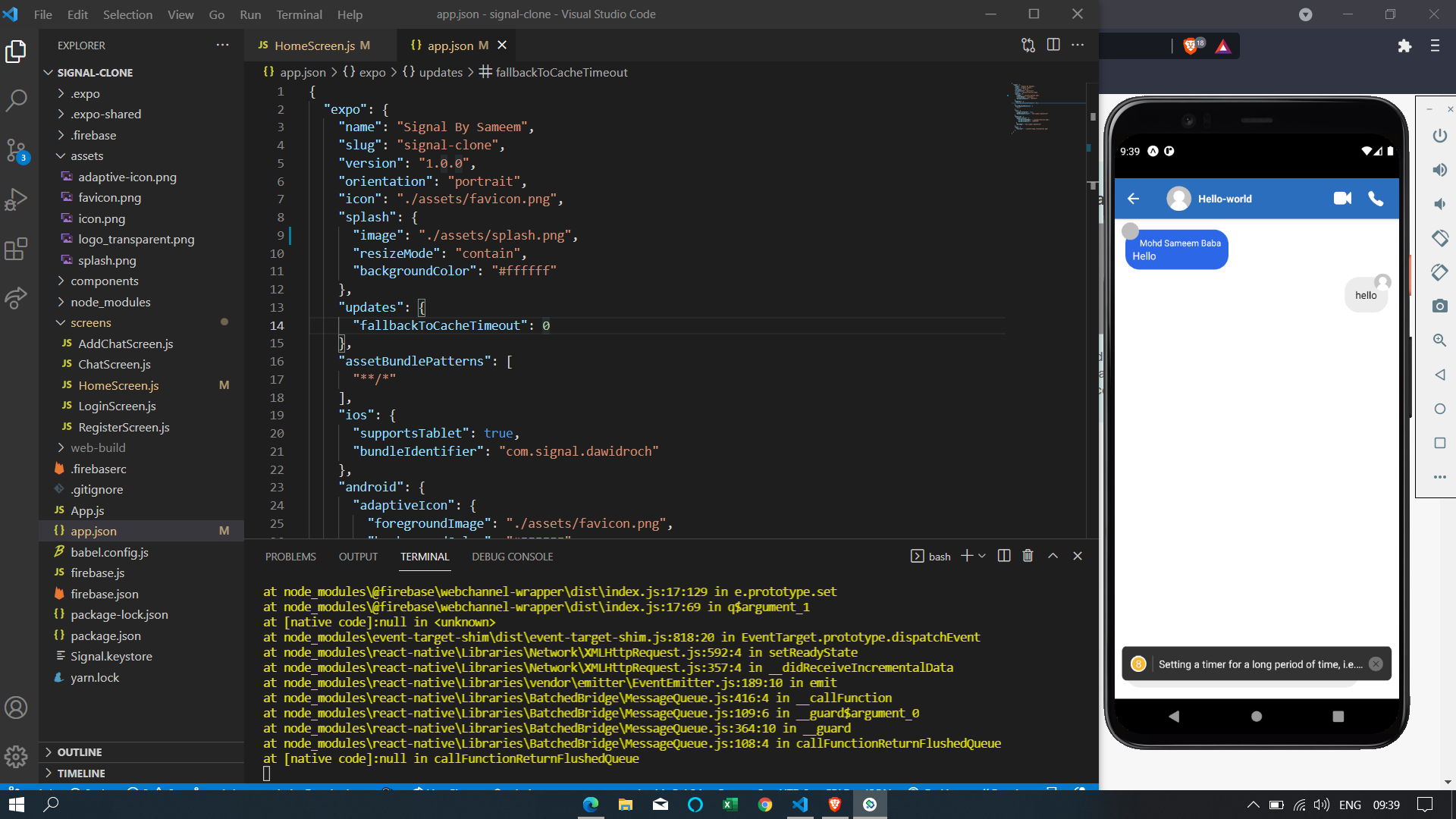Open the Terminal menu
Screen dimensions: 1456x819
click(299, 14)
